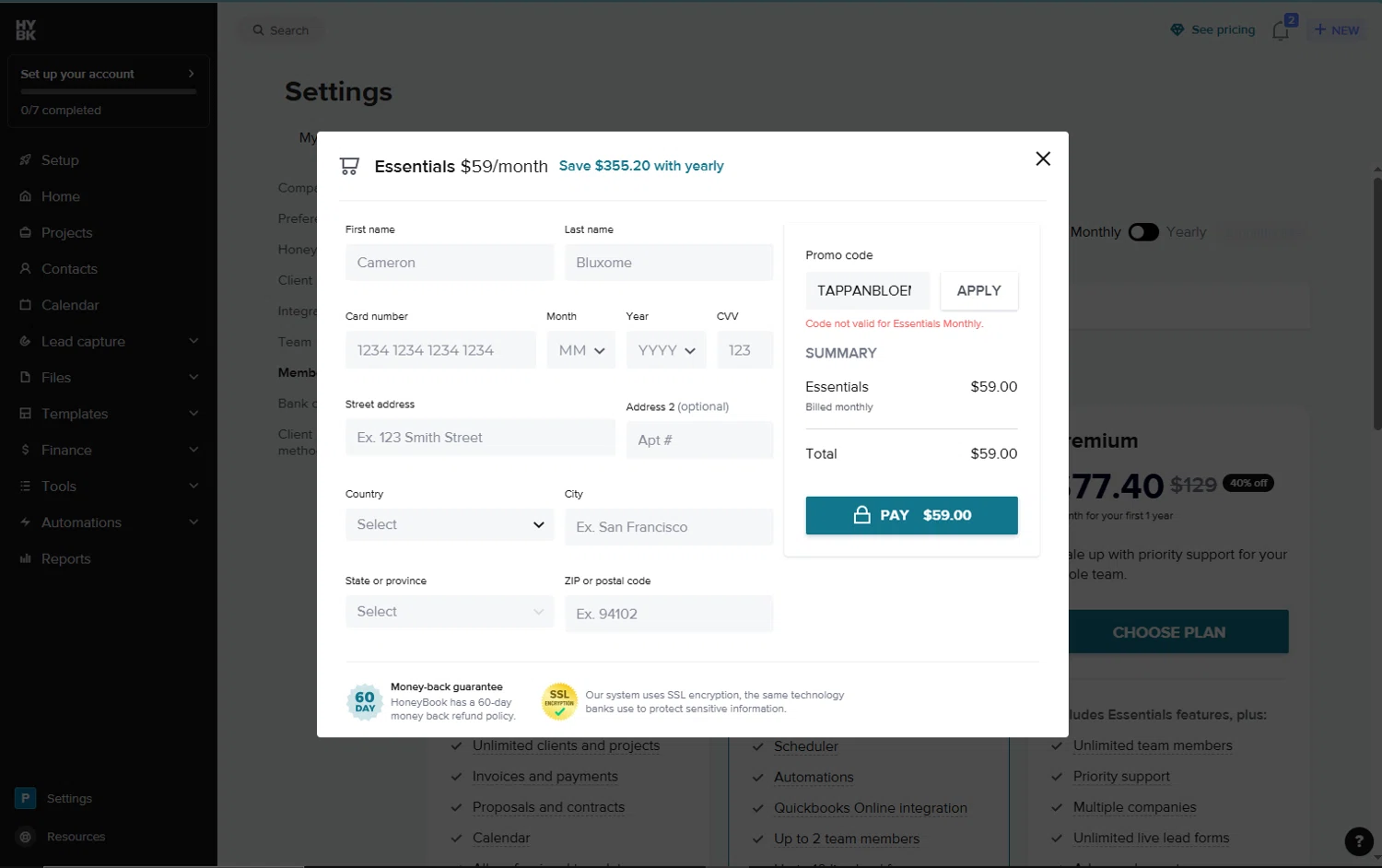Click the diamond See pricing icon
This screenshot has width=1382, height=868.
point(1177,29)
